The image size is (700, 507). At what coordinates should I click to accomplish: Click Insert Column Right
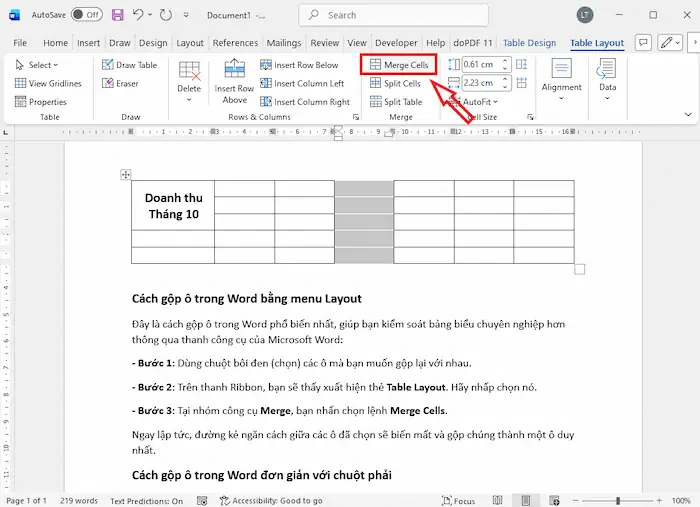point(305,102)
